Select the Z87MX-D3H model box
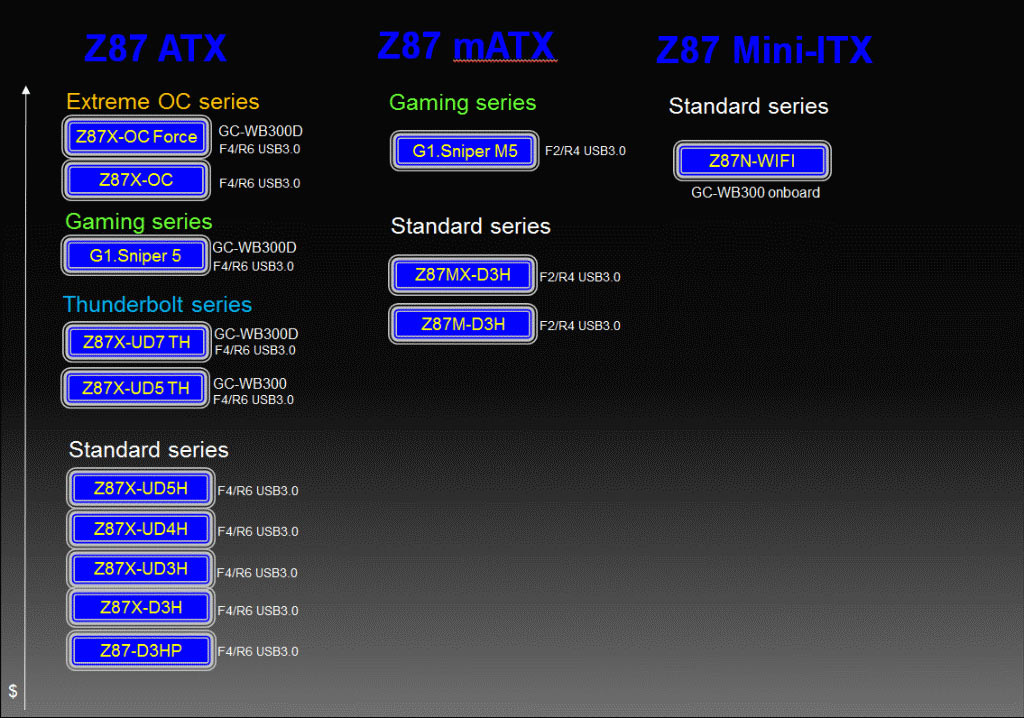The image size is (1024, 718). click(x=463, y=275)
